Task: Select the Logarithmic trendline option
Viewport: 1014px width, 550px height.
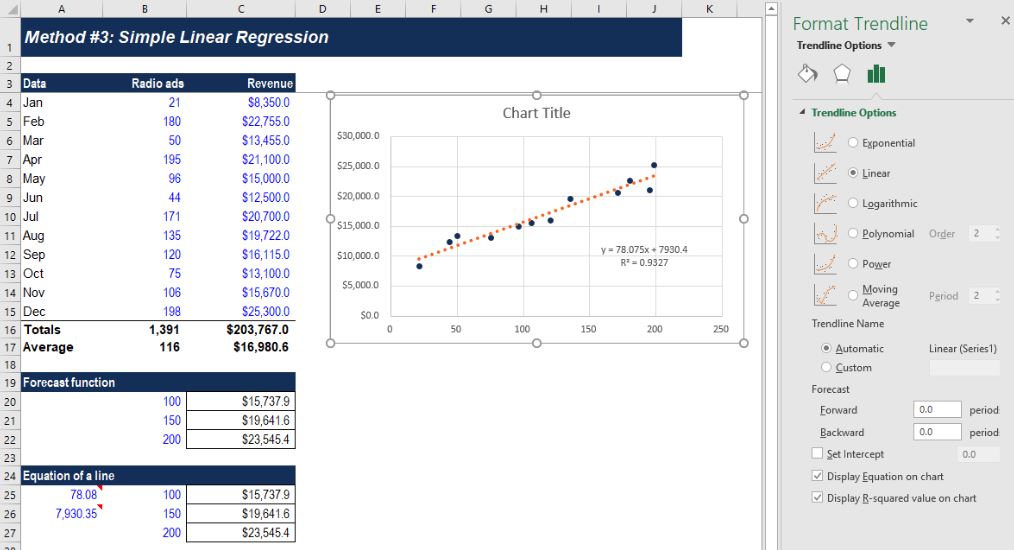Action: 853,203
